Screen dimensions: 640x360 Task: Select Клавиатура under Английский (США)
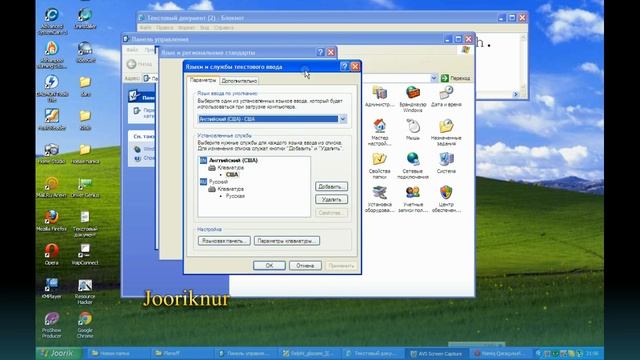[x=231, y=167]
